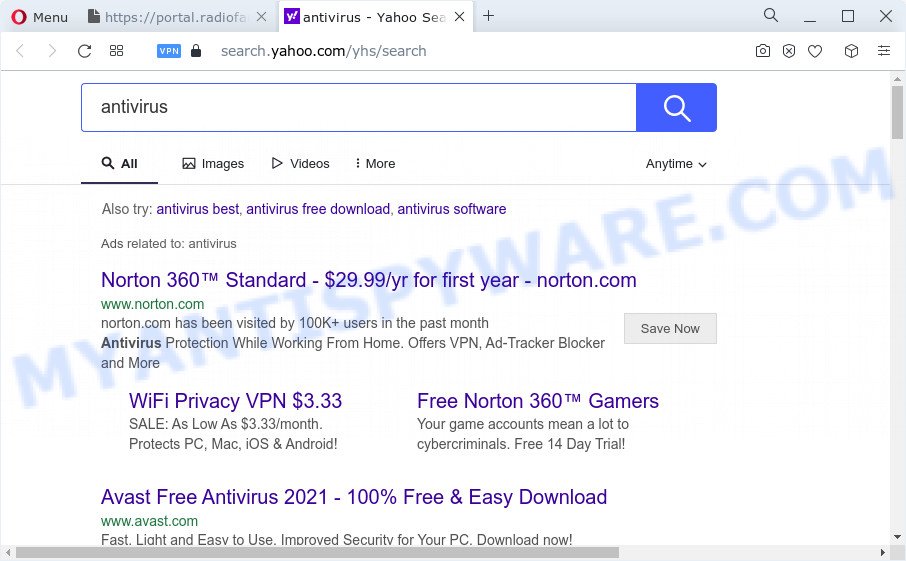Click the scroll down arrow
906x561 pixels.
click(x=897, y=538)
